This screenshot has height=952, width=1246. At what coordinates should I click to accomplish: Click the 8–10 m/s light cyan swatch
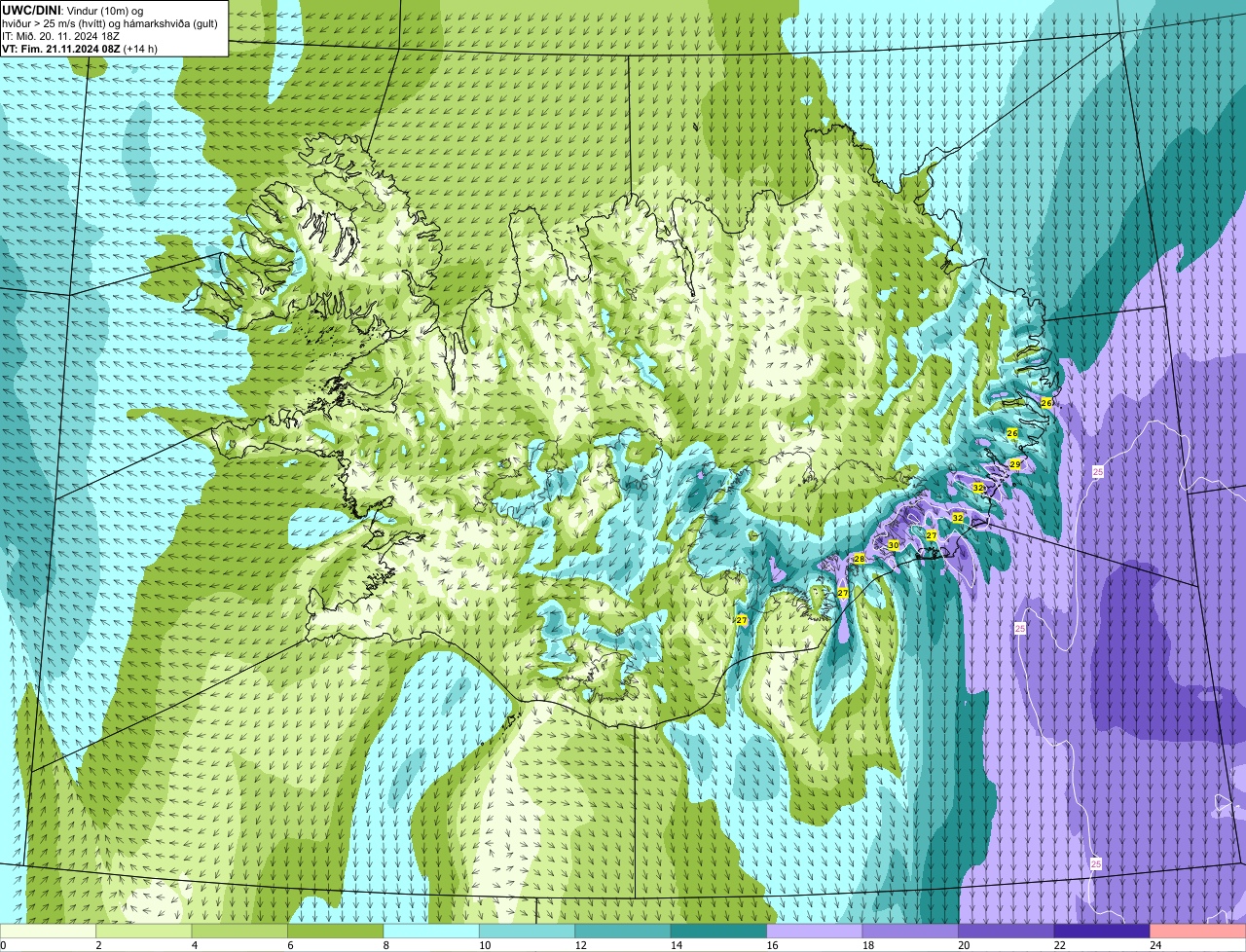coord(431,932)
